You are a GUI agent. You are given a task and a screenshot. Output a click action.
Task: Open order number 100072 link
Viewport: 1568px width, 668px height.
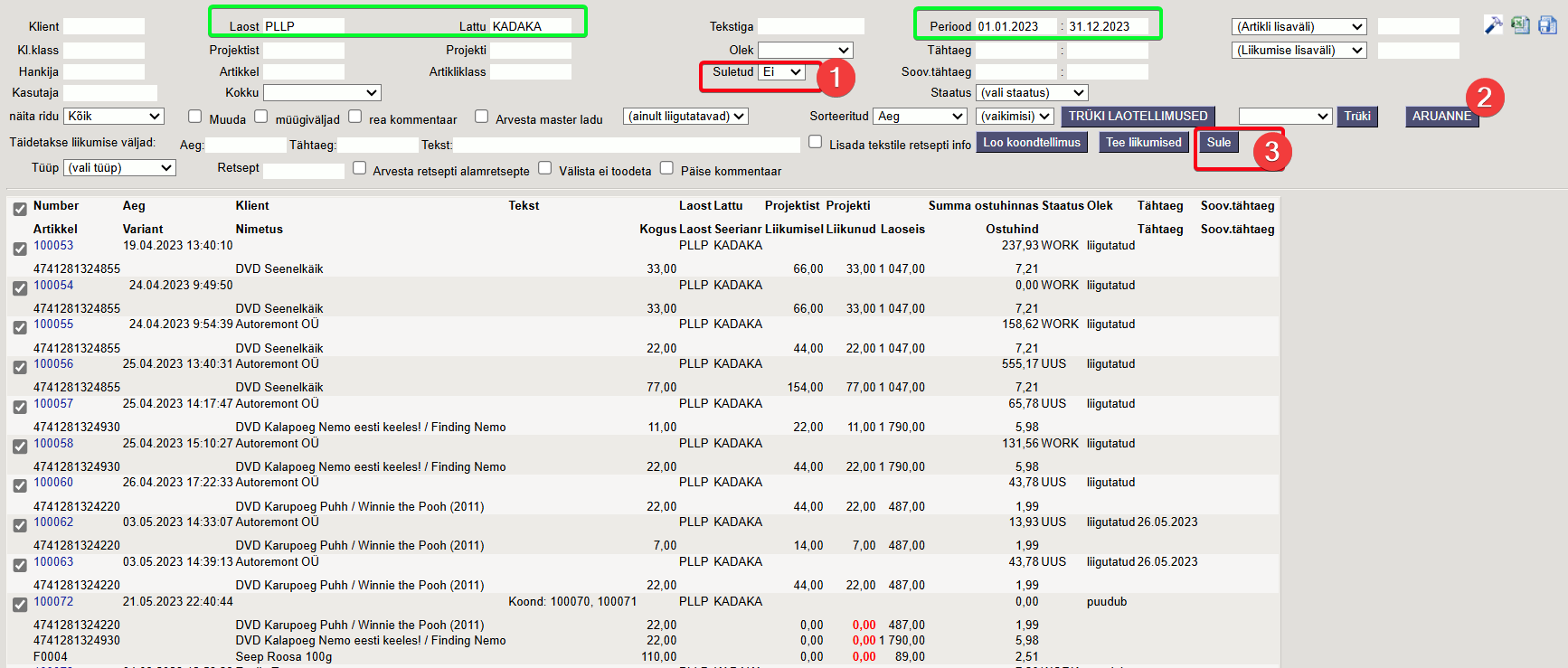tap(53, 602)
